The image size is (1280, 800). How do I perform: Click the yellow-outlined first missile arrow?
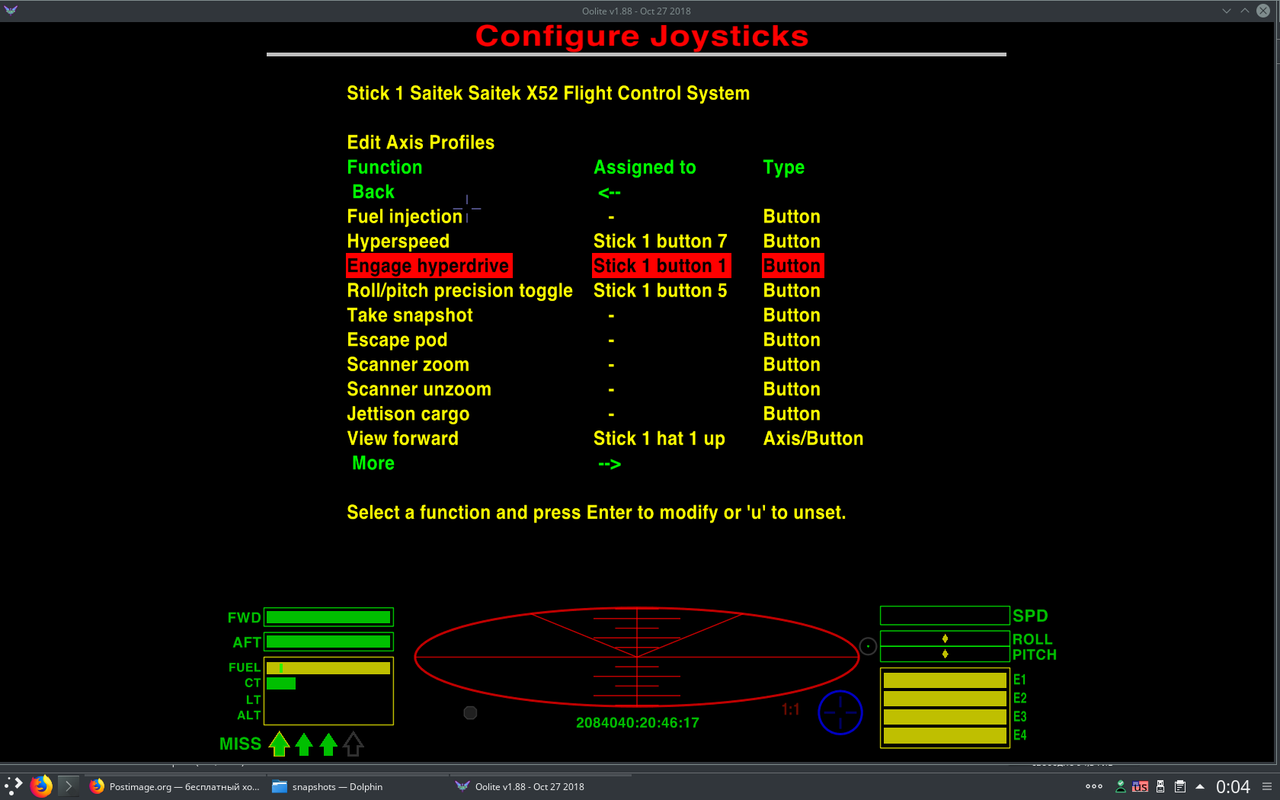[279, 743]
